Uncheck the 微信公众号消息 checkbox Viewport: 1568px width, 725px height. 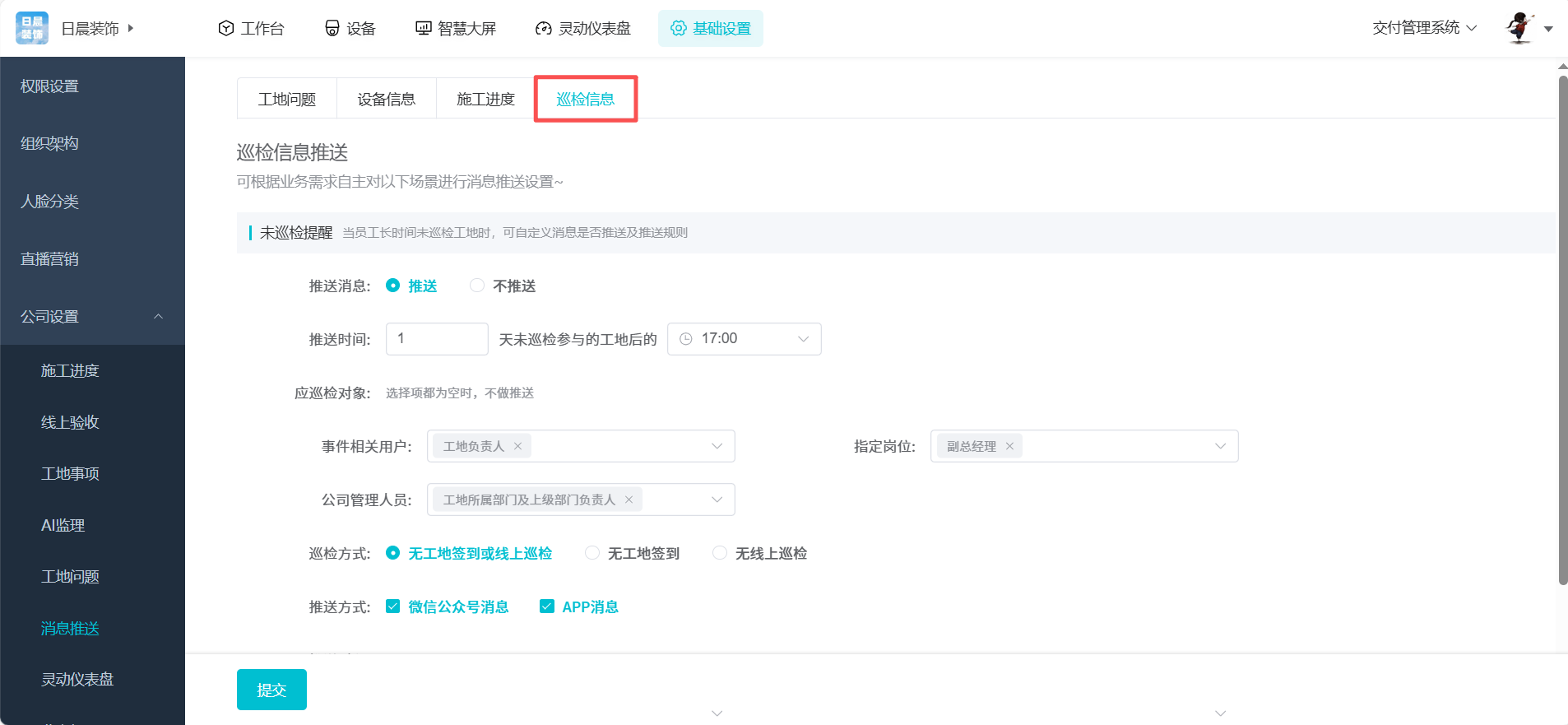(393, 606)
